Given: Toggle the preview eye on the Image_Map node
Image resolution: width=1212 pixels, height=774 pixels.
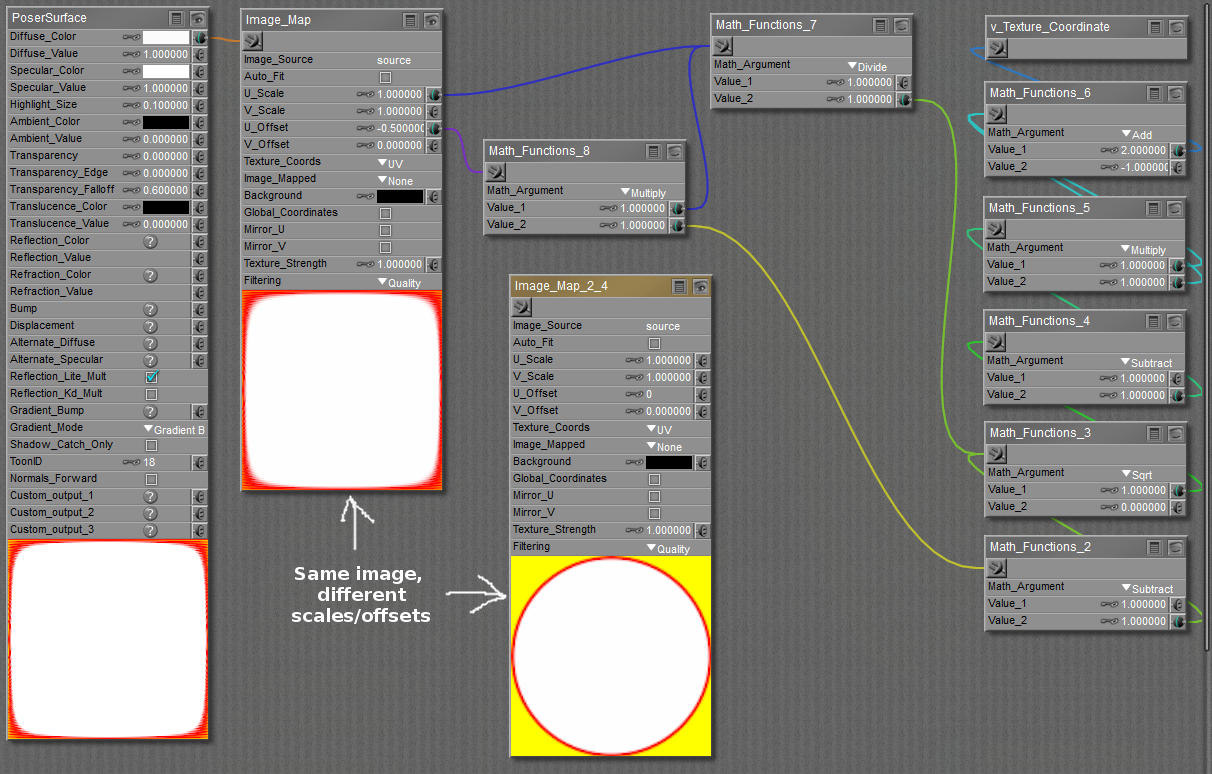Looking at the screenshot, I should [432, 19].
